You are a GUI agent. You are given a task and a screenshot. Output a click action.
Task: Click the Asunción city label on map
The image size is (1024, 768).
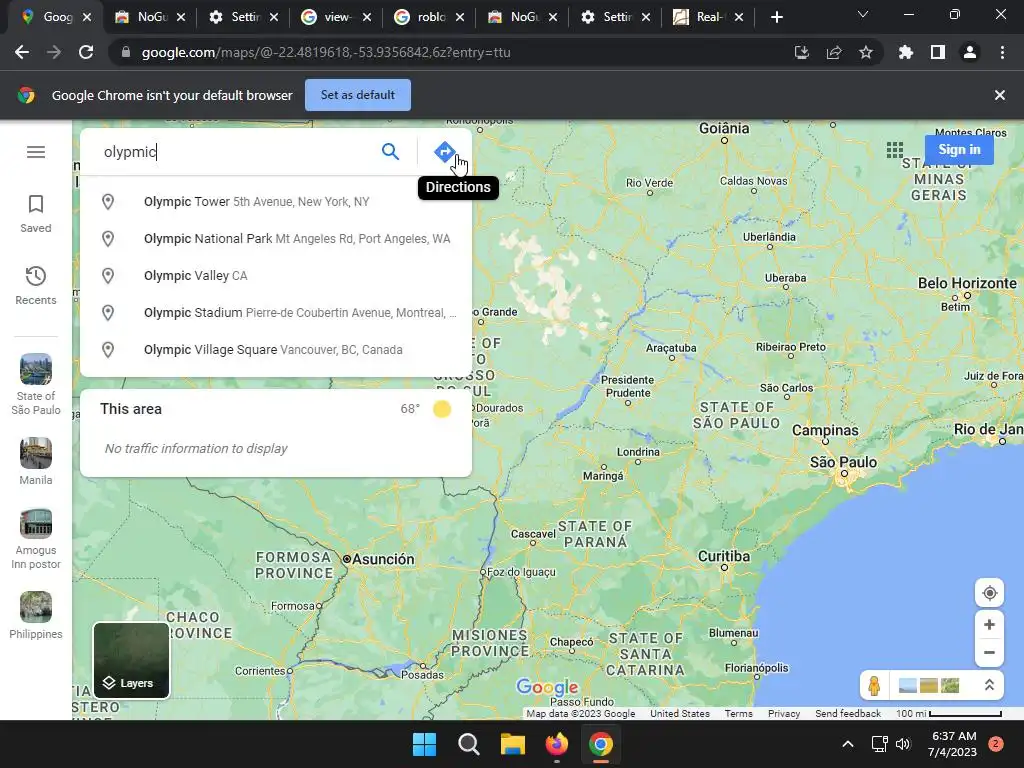(383, 559)
